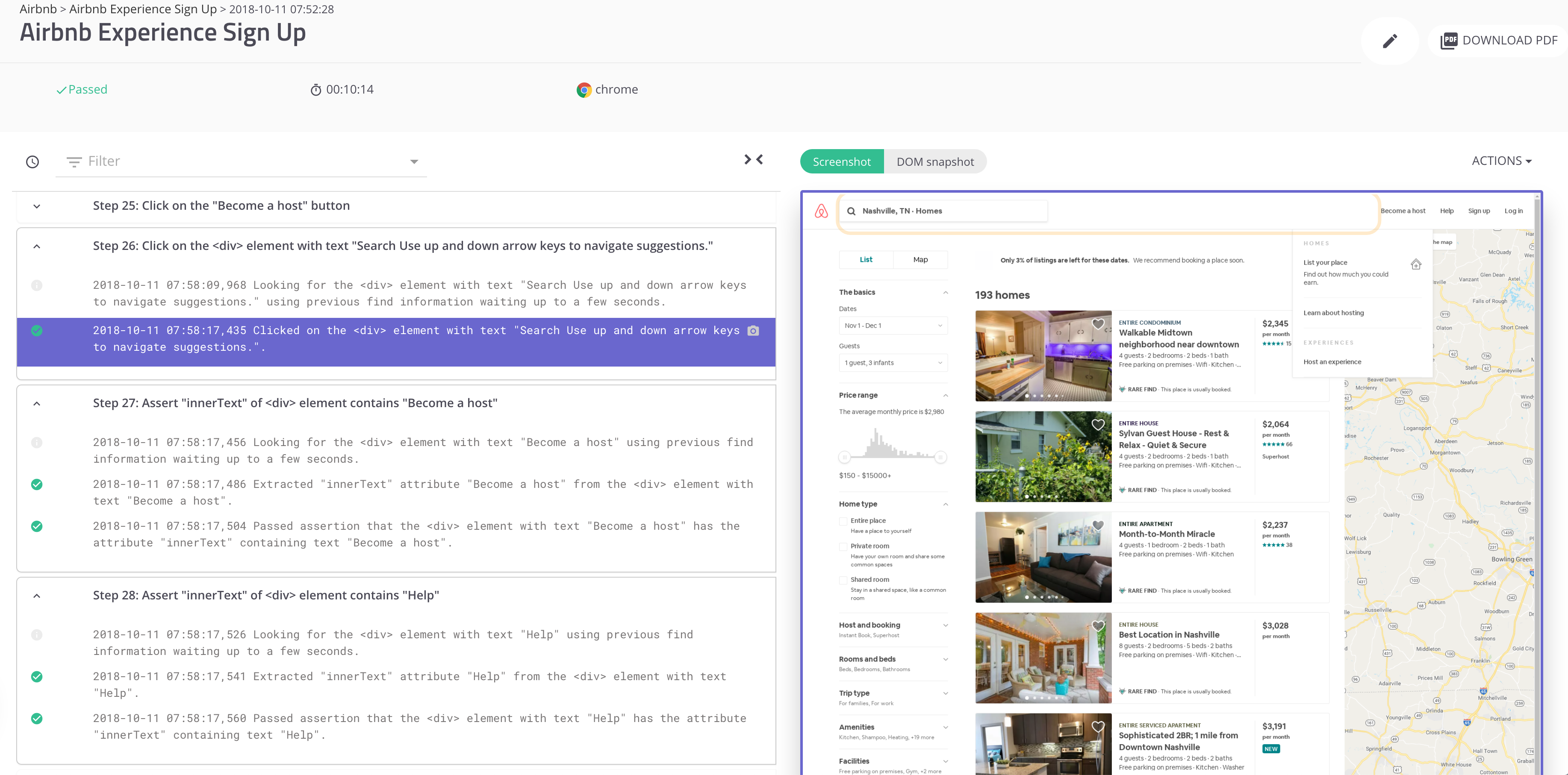Click the PDF icon beside Download PDF

(x=1449, y=41)
